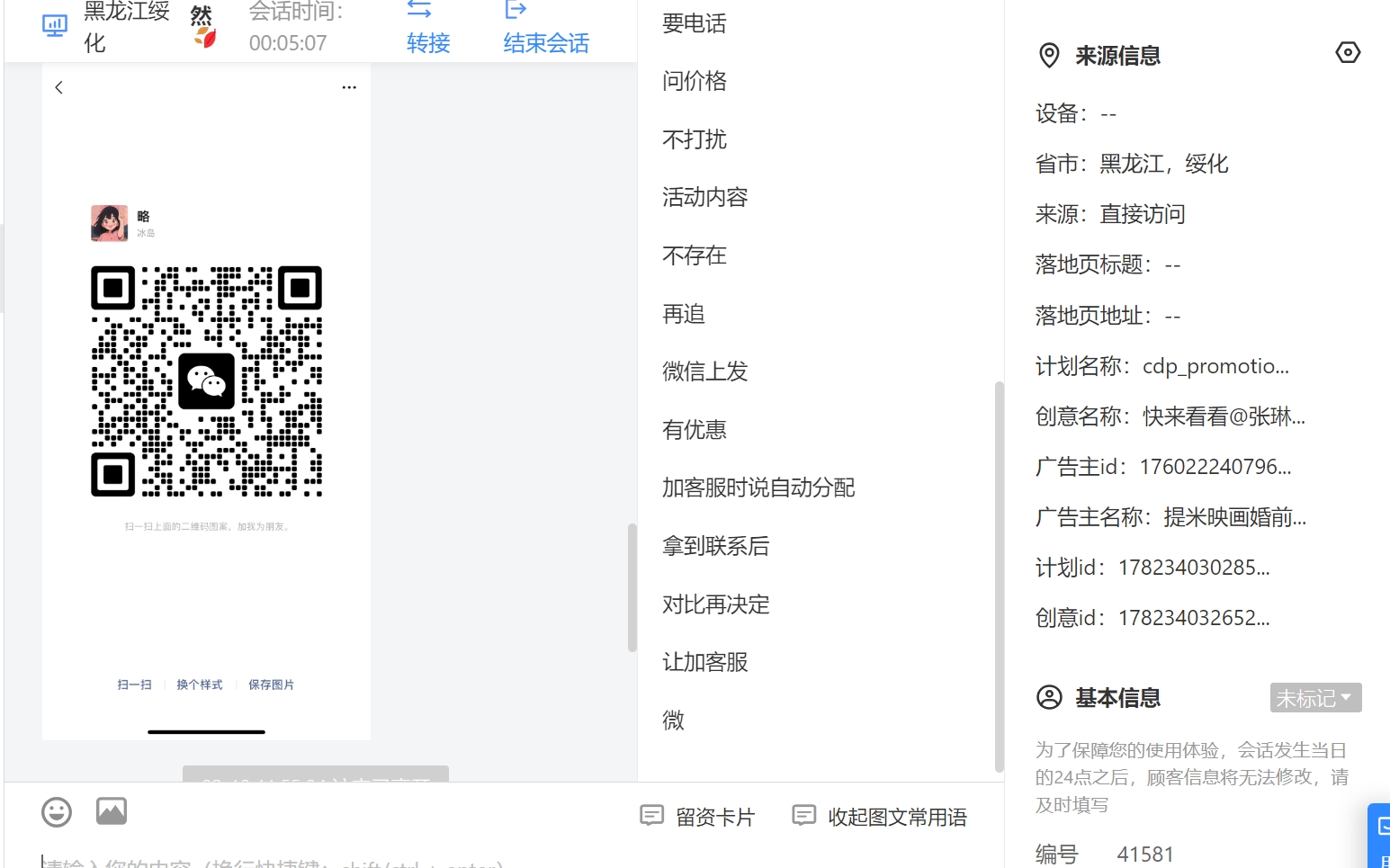Viewport: 1390px width, 868px height.
Task: Select the quick phrase 要电话
Action: pos(694,23)
